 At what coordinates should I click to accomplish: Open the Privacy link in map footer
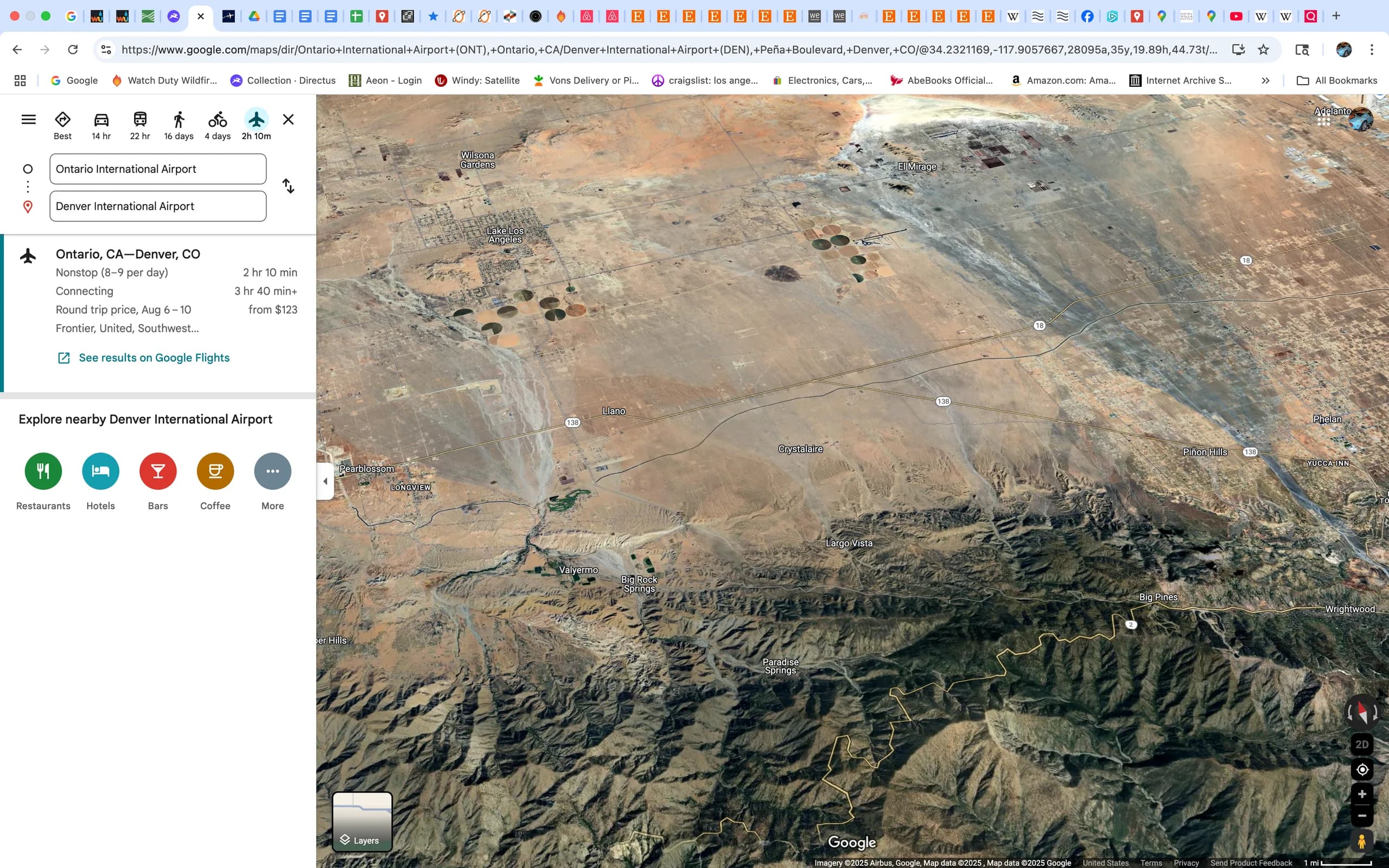tap(1186, 863)
